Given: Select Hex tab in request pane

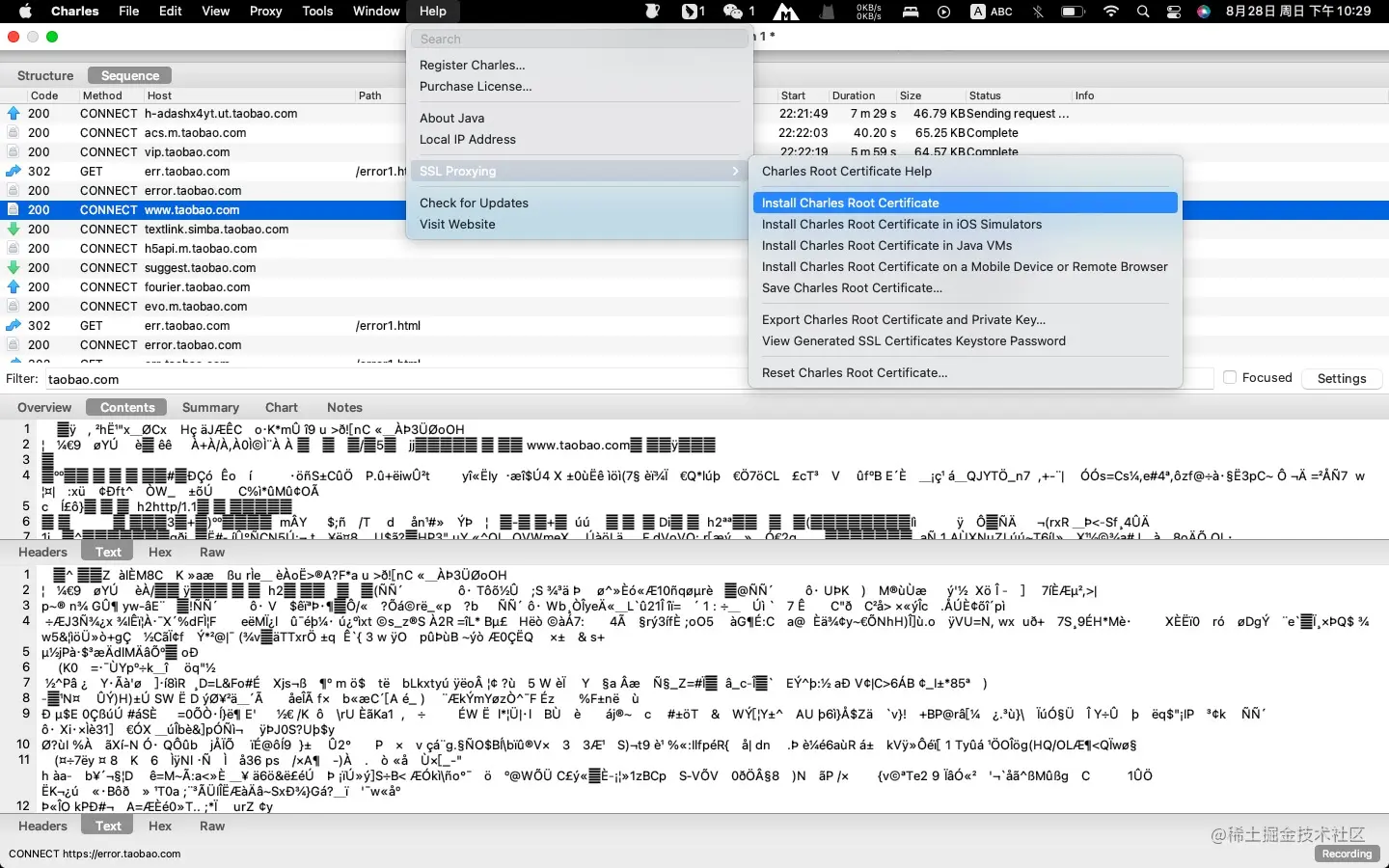Looking at the screenshot, I should coord(160,552).
